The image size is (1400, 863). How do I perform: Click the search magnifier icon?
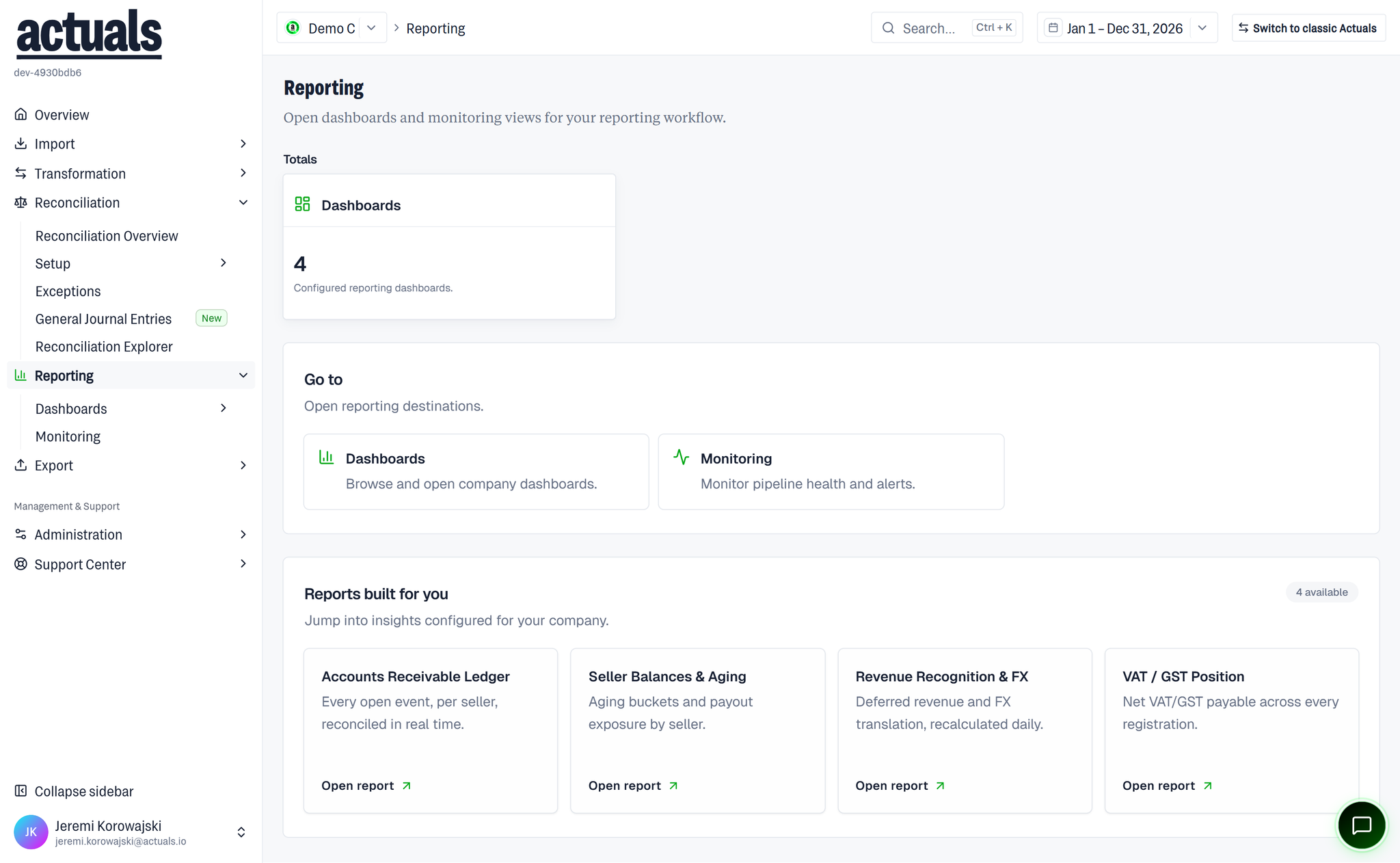coord(888,28)
